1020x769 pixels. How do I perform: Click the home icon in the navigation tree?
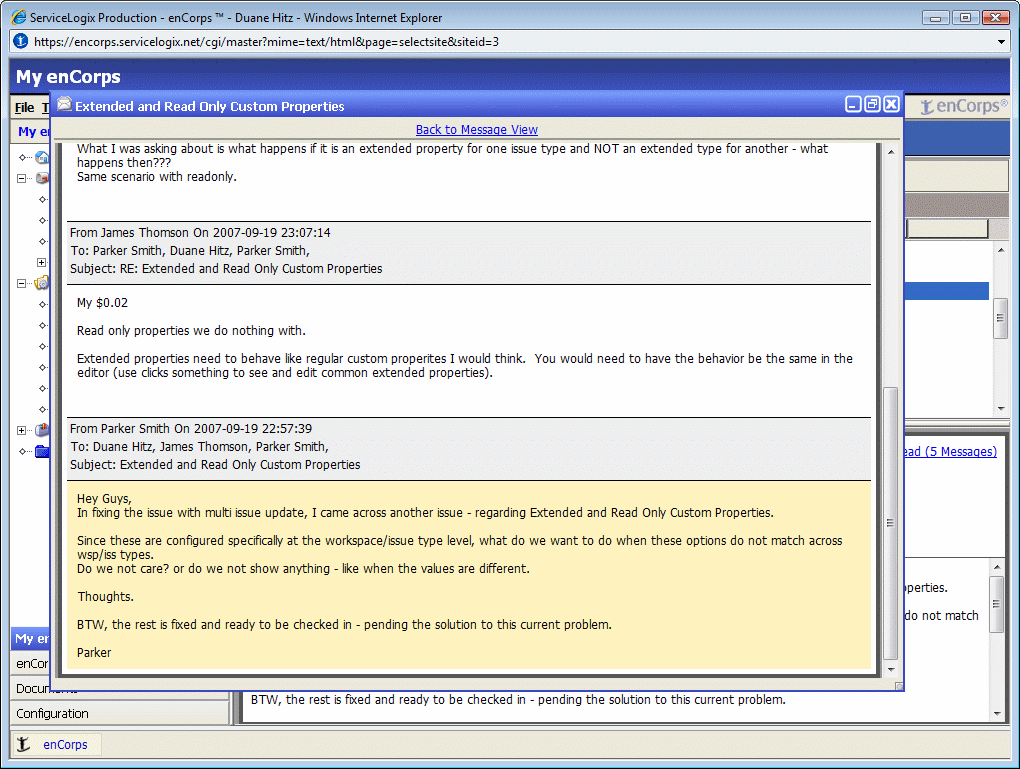coord(42,157)
